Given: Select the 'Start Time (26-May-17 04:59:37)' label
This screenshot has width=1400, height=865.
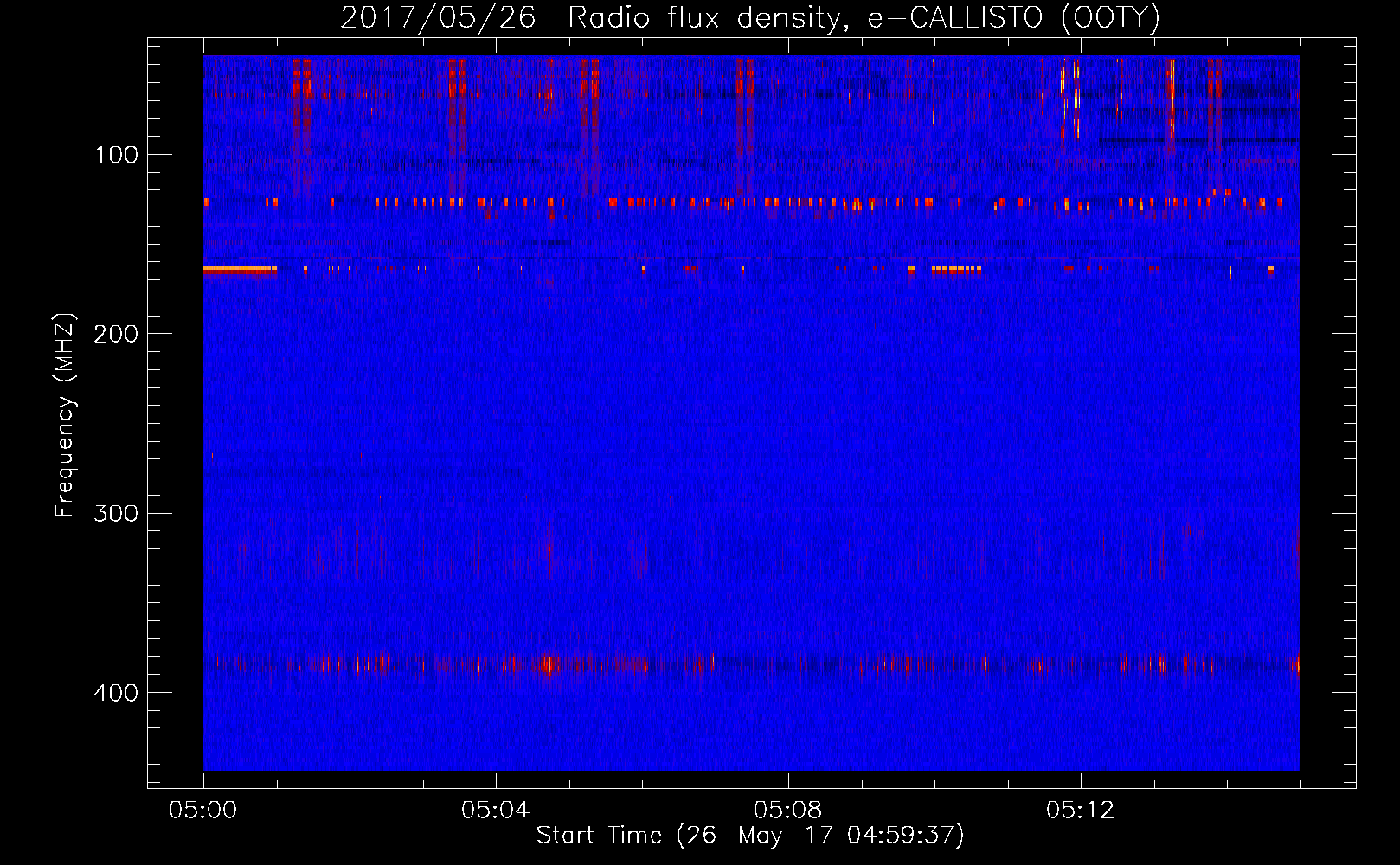Looking at the screenshot, I should [x=750, y=836].
